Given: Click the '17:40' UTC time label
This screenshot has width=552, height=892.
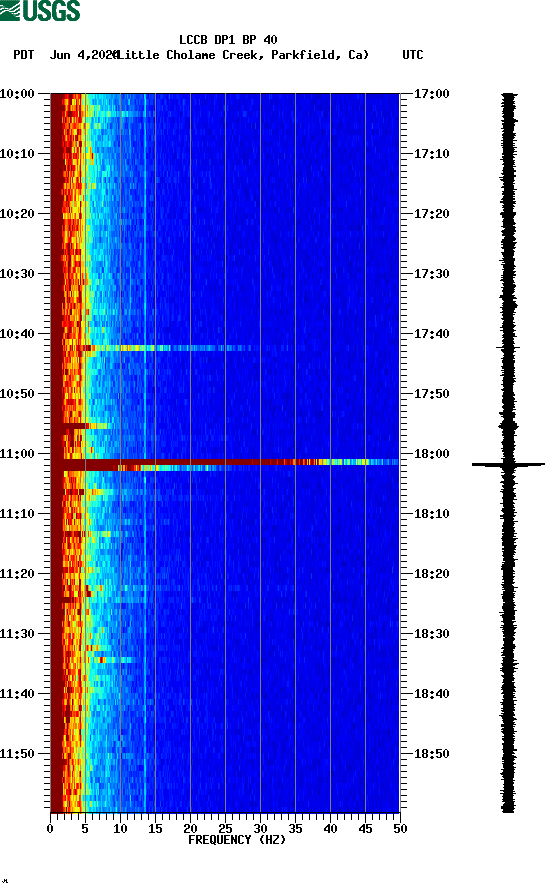Looking at the screenshot, I should (x=431, y=334).
